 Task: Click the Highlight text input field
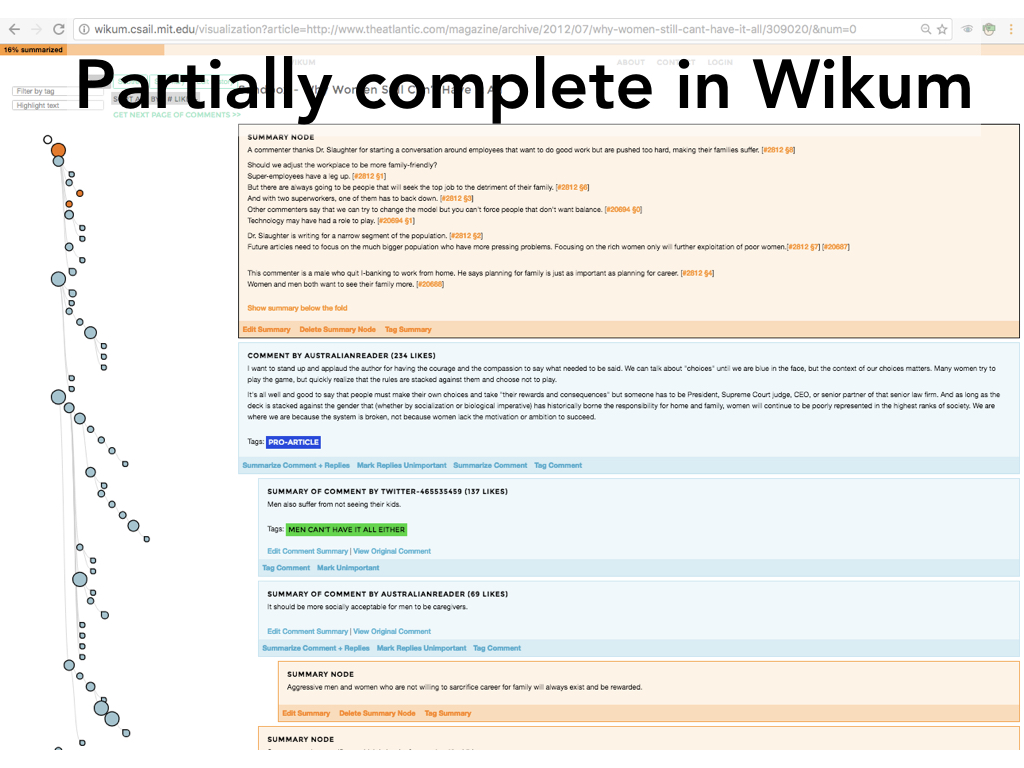point(57,105)
